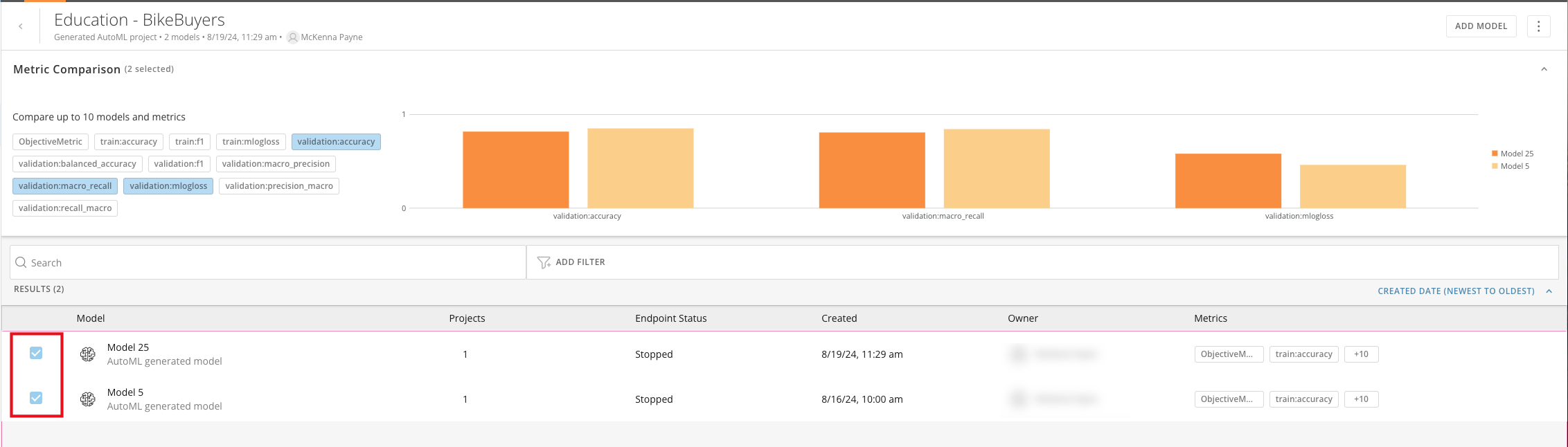Click the sort order chevron arrow
The image size is (1568, 447).
pyautogui.click(x=1549, y=291)
